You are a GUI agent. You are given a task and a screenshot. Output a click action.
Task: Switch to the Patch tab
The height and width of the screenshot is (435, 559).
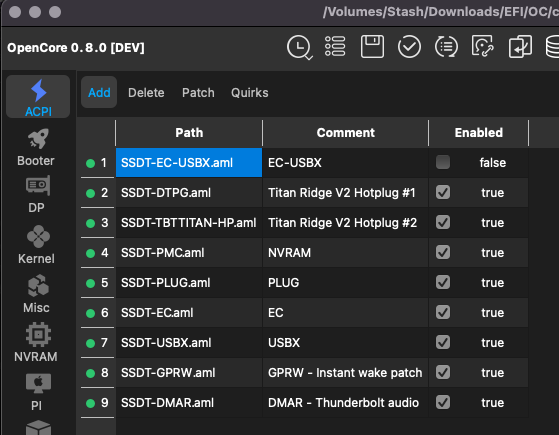coord(198,93)
